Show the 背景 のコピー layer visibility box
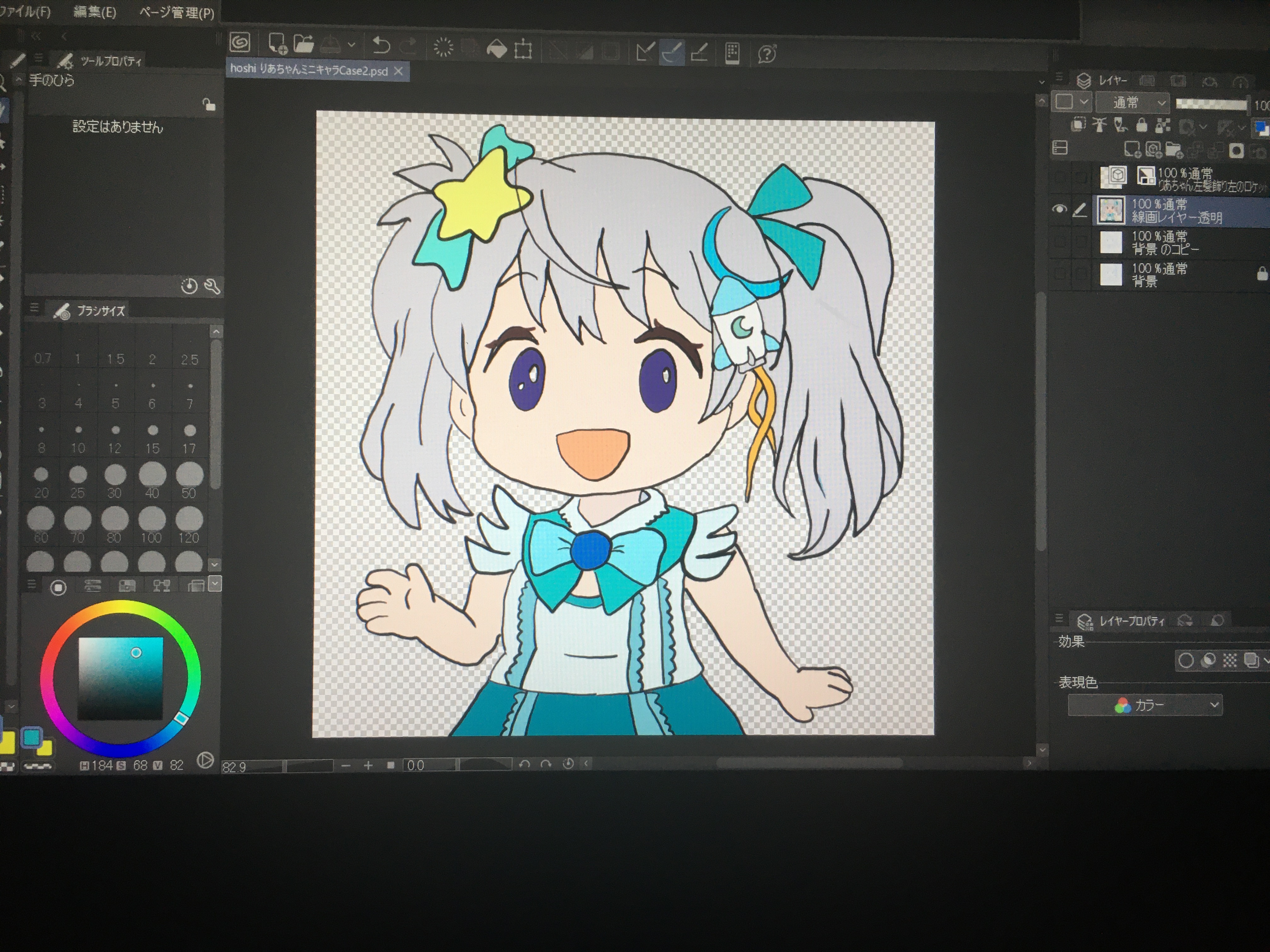The width and height of the screenshot is (1270, 952). pyautogui.click(x=1059, y=242)
